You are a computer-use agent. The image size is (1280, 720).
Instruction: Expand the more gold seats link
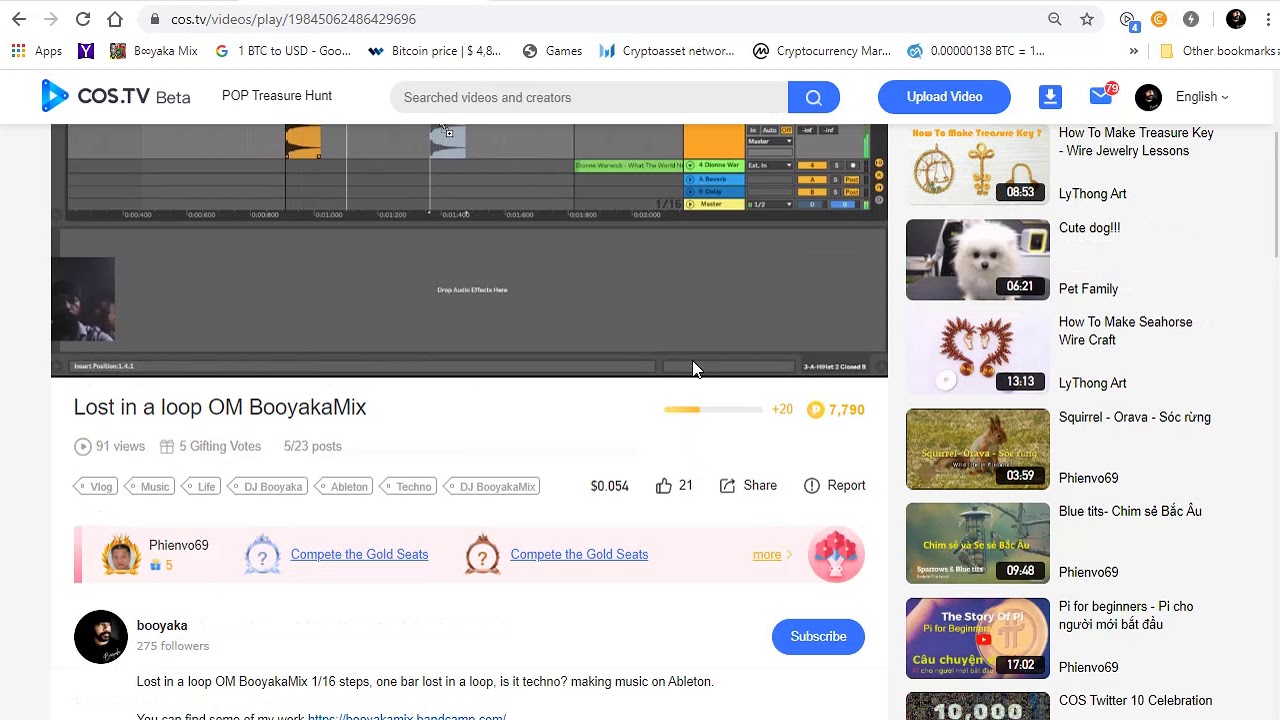tap(772, 554)
